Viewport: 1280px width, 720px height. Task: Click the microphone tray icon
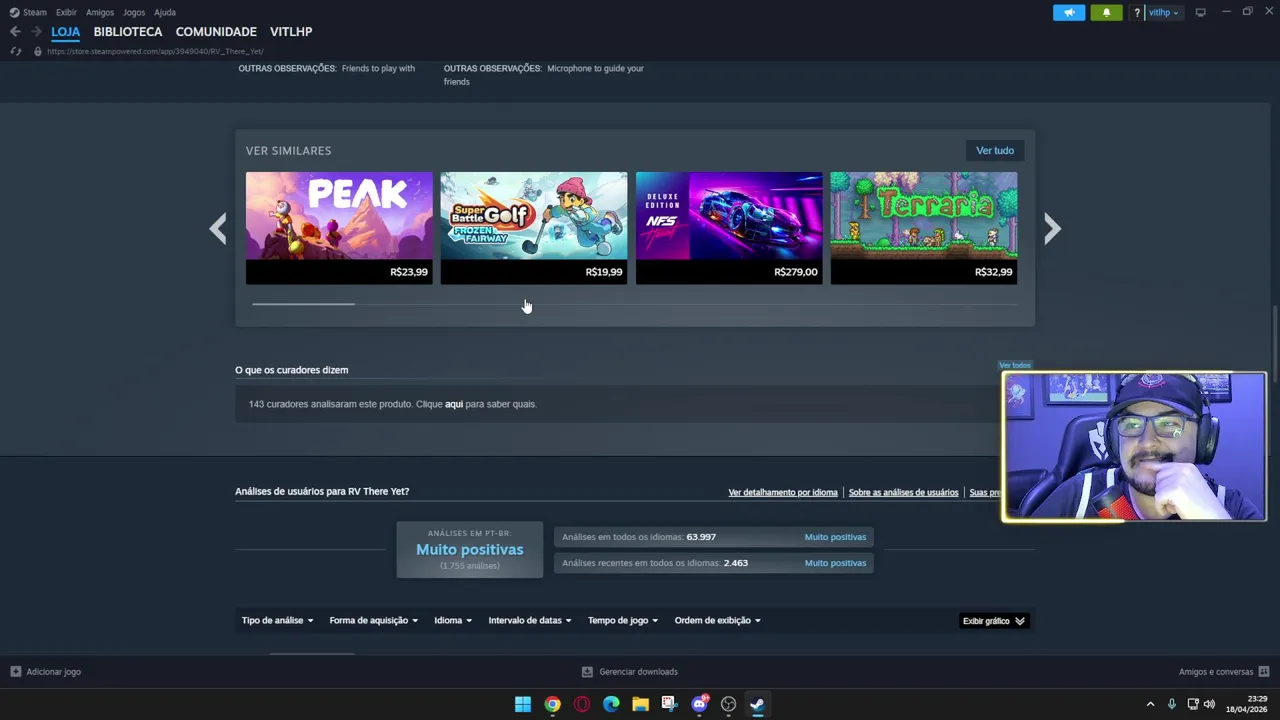pos(1171,704)
